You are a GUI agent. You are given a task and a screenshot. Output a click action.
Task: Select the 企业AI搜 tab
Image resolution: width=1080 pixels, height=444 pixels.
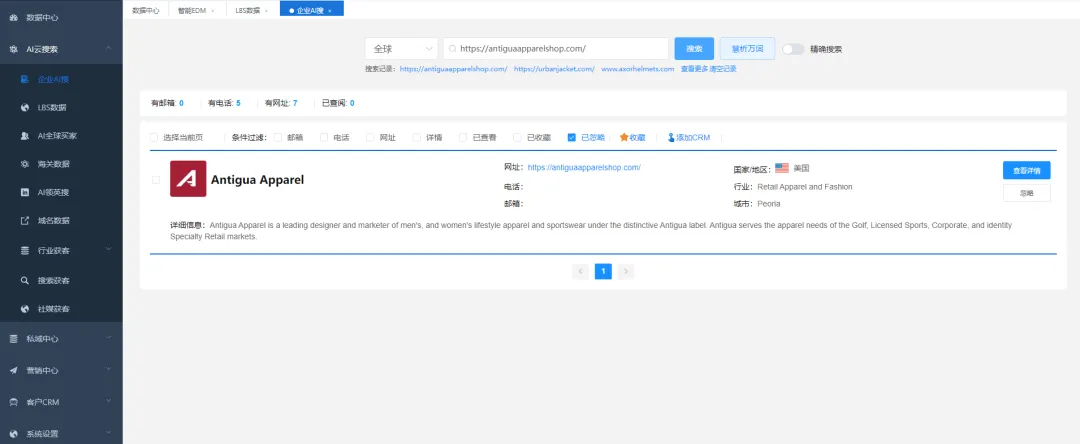click(310, 11)
